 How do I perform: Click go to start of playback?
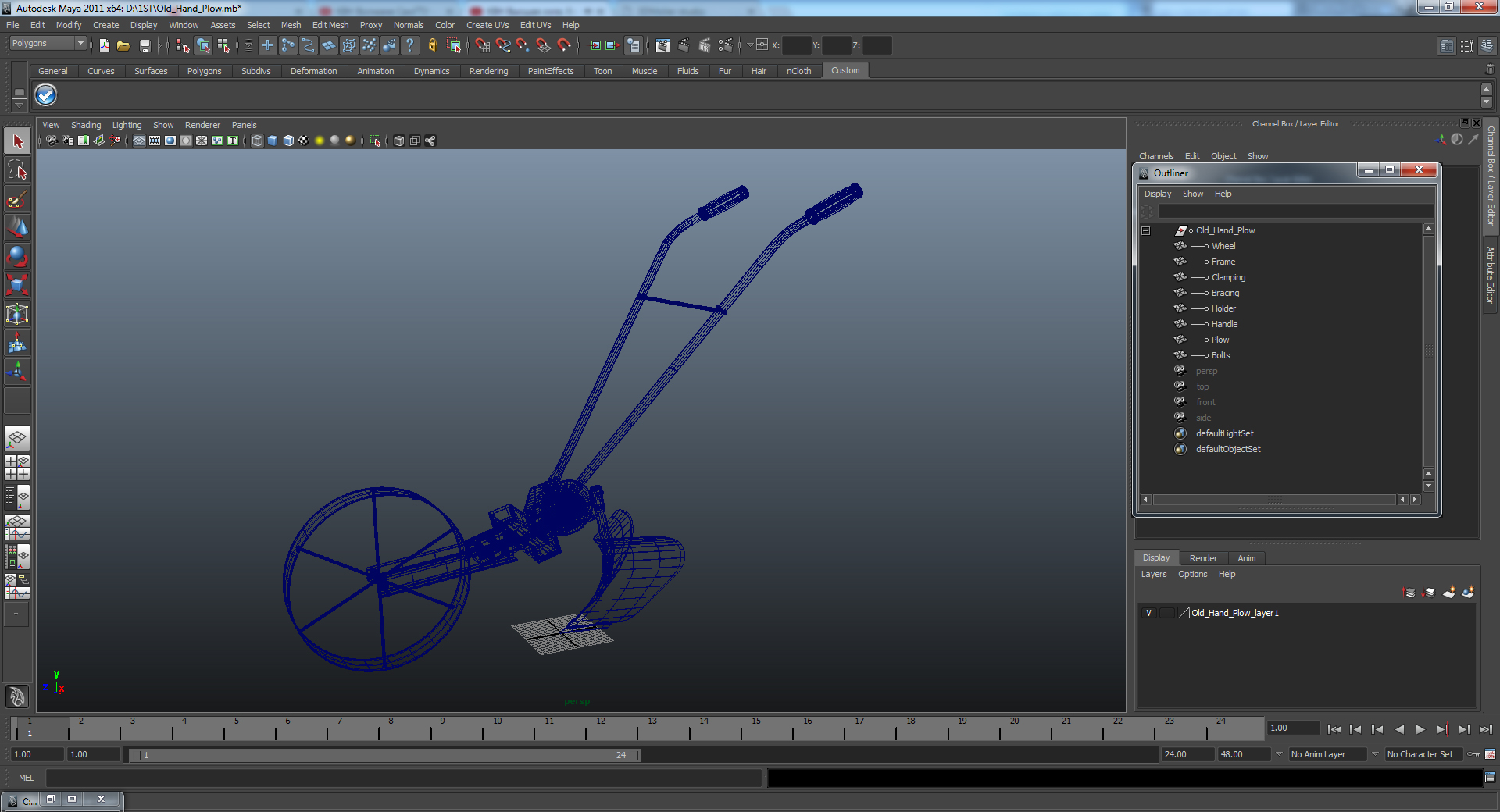1334,729
